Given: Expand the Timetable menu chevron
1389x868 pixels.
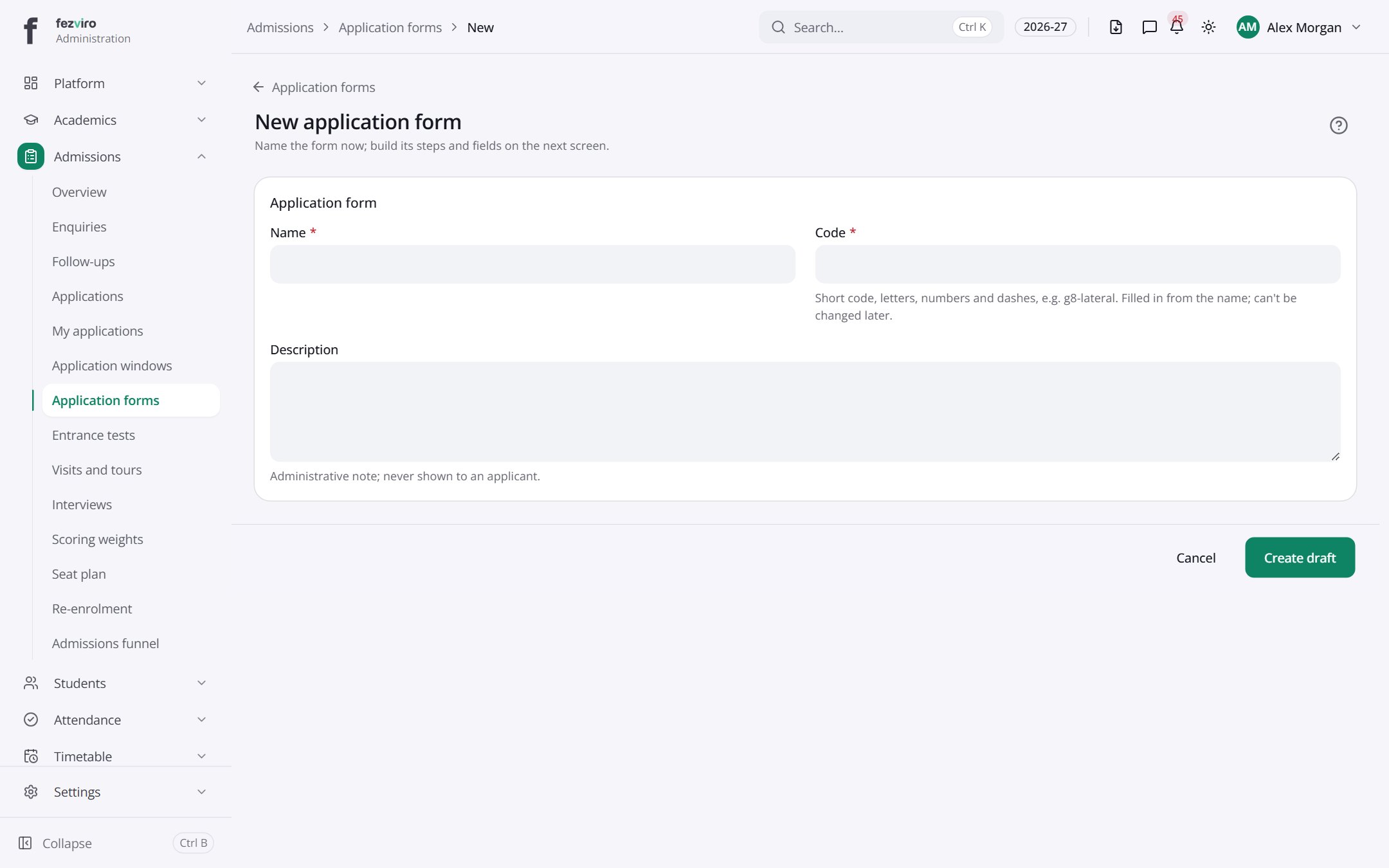Looking at the screenshot, I should click(x=201, y=756).
